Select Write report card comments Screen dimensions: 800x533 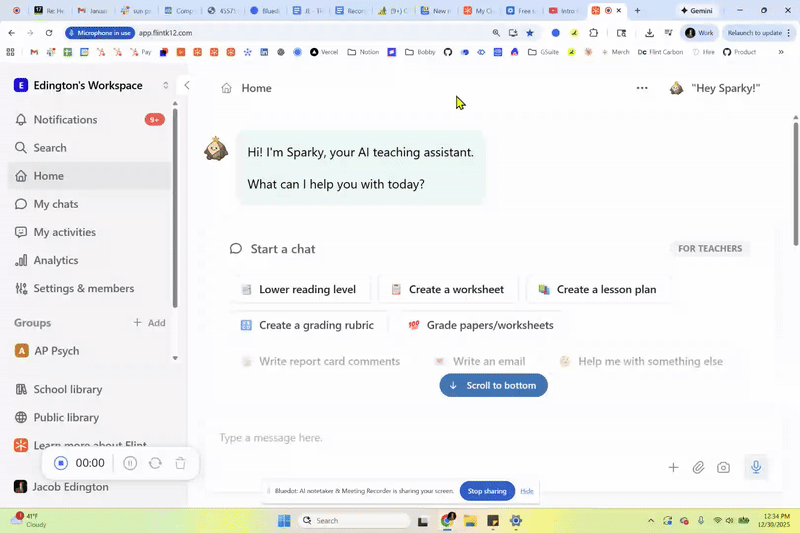tap(321, 361)
